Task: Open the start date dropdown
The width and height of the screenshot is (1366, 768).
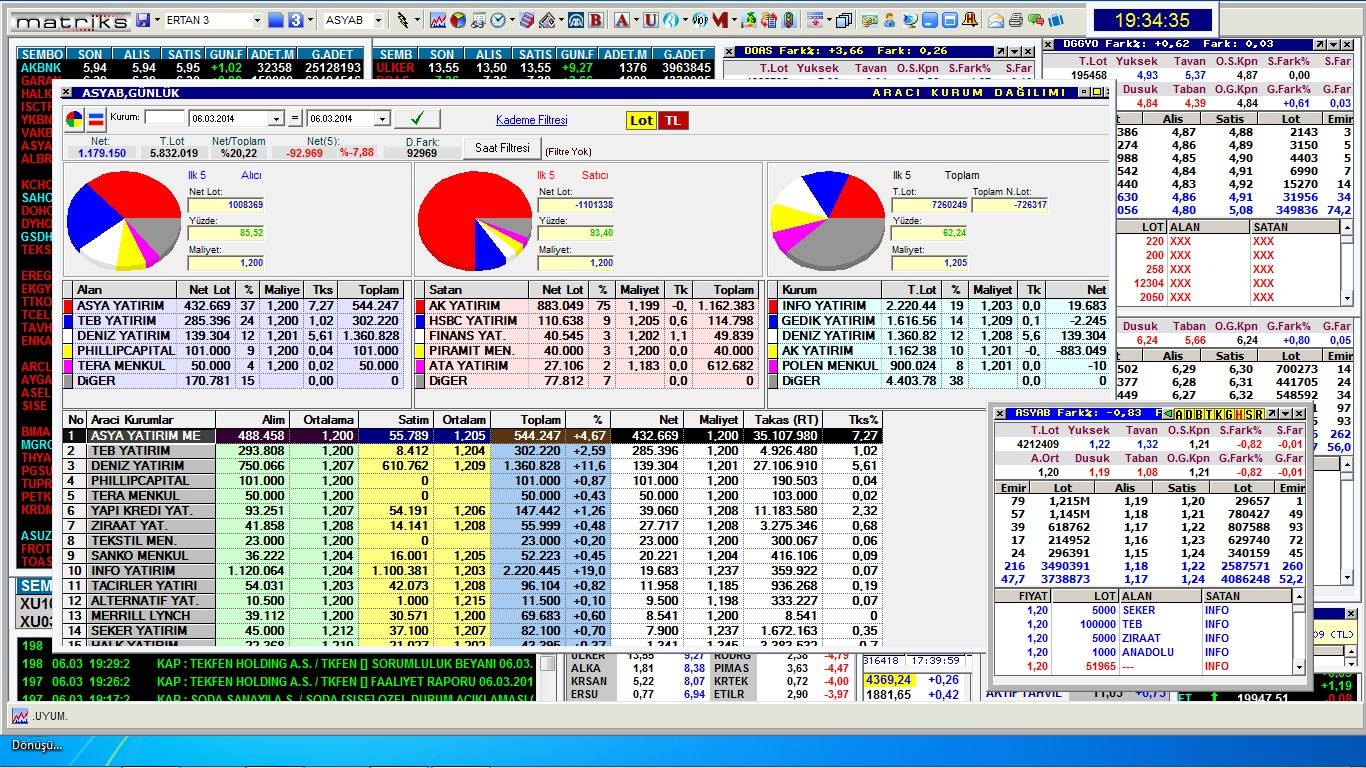Action: click(x=276, y=119)
